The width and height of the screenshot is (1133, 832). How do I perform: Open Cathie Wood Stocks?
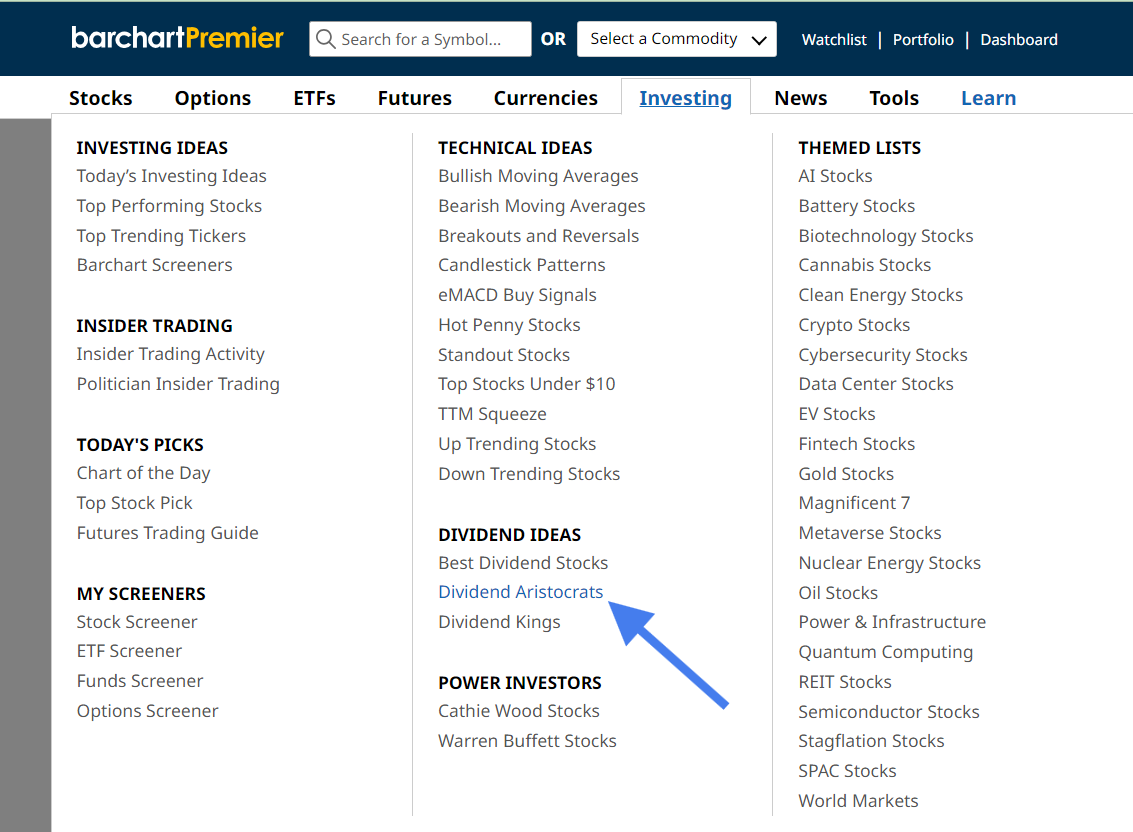(519, 711)
